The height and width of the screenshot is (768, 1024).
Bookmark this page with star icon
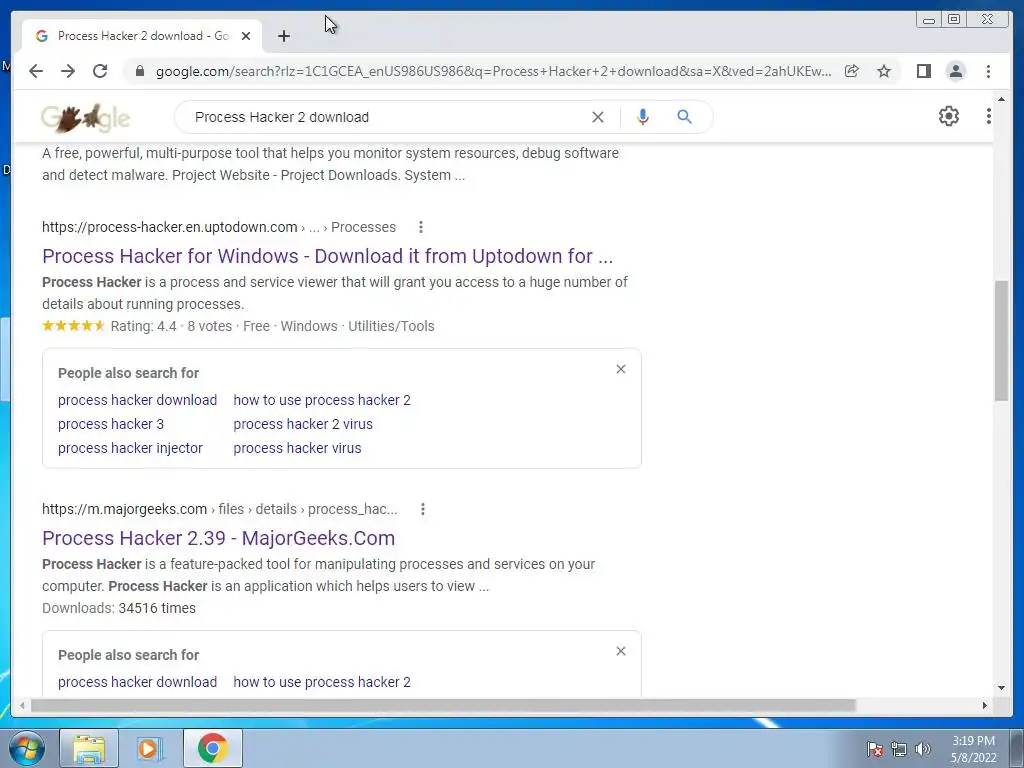coord(884,71)
